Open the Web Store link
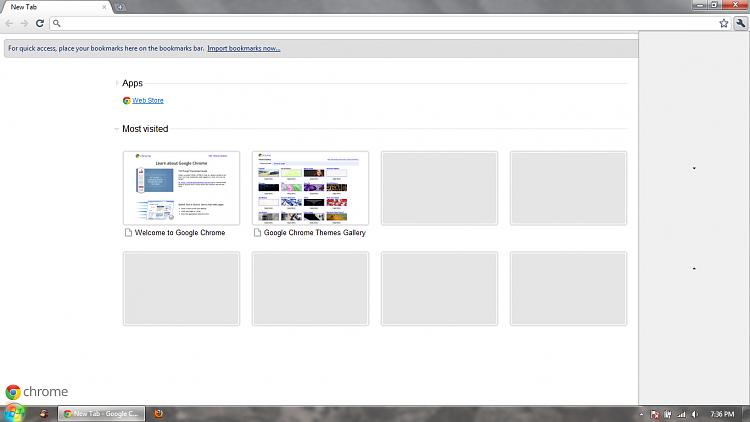This screenshot has height=422, width=750. click(x=147, y=100)
